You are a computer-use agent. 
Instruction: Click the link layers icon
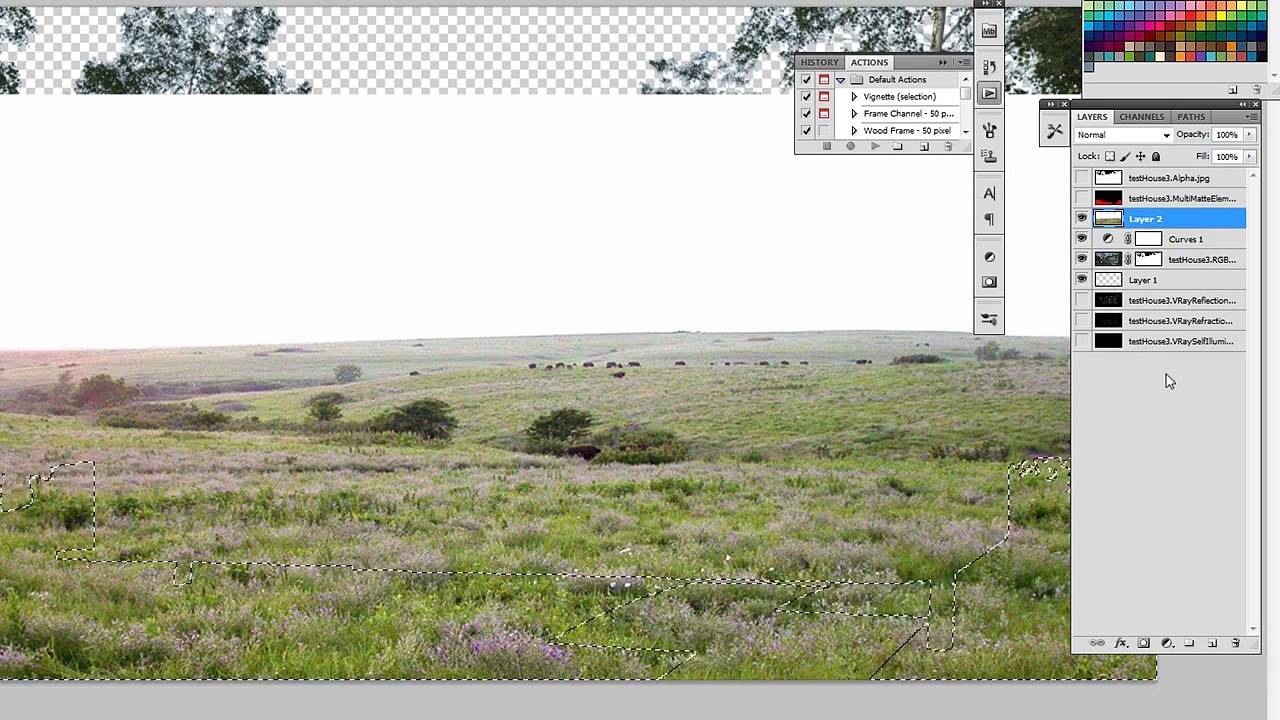(x=1097, y=643)
